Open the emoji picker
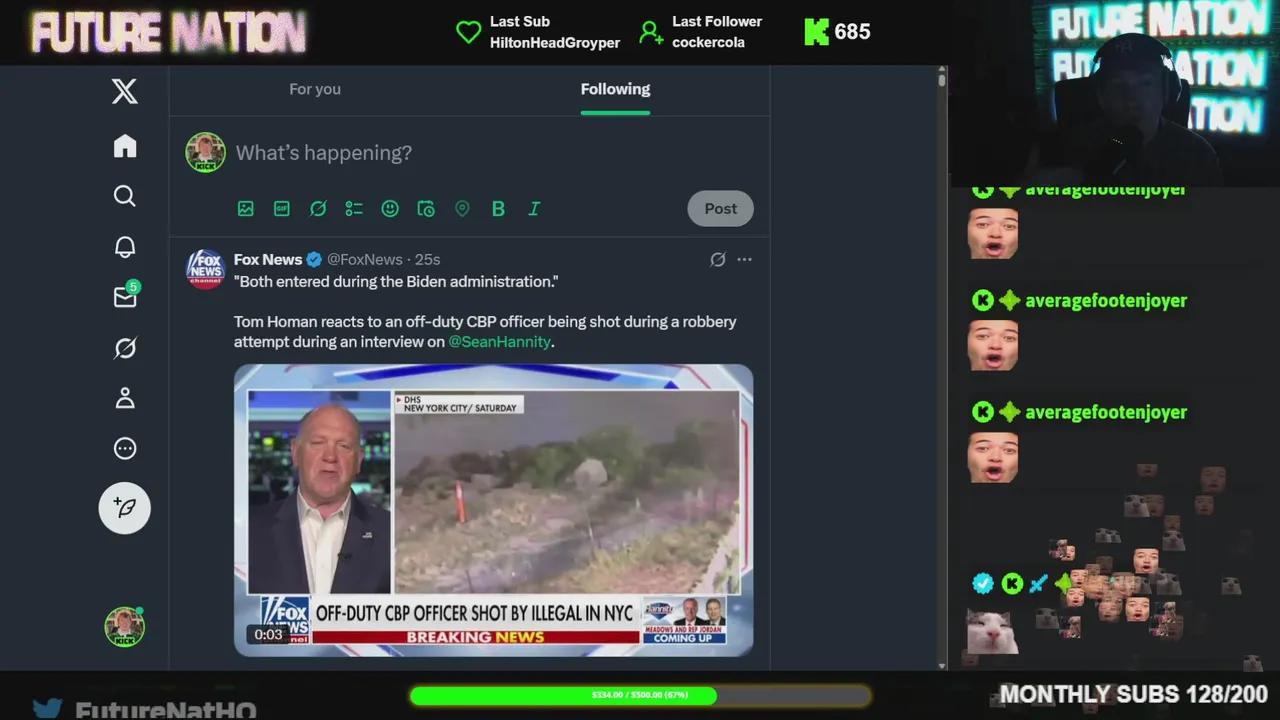1280x720 pixels. pyautogui.click(x=390, y=208)
